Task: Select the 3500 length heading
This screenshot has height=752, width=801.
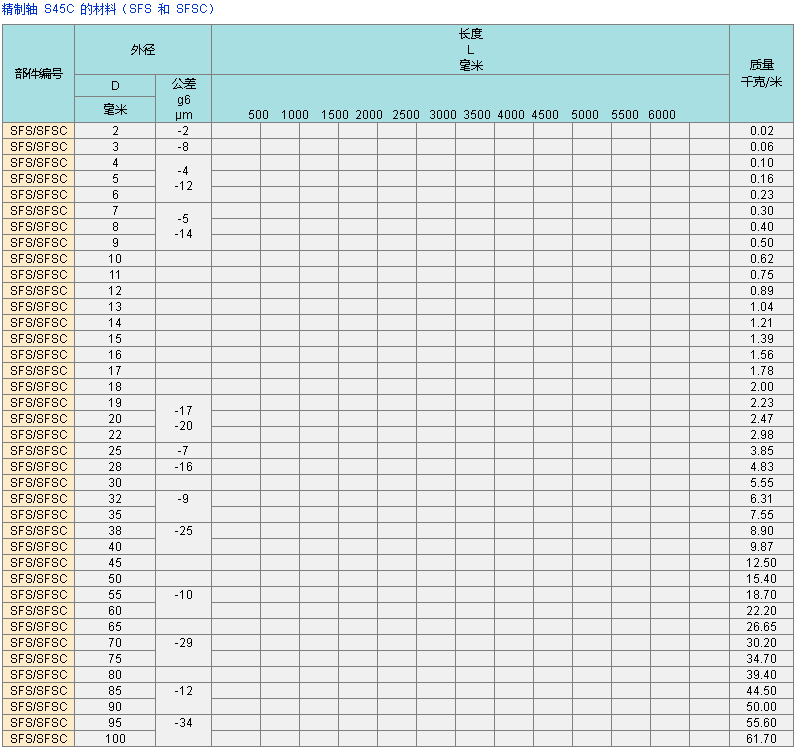Action: [x=477, y=114]
